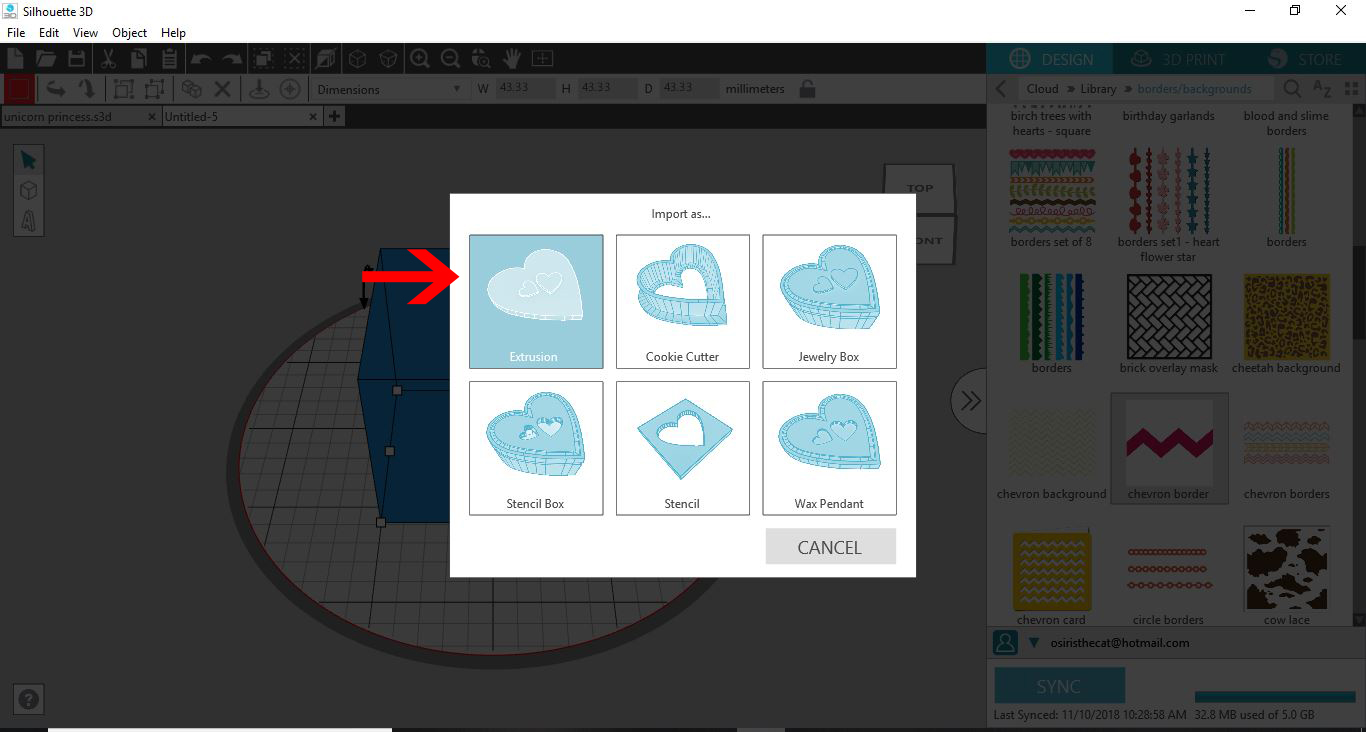Viewport: 1366px width, 732px height.
Task: Select the Pan hand tool
Action: [x=512, y=59]
